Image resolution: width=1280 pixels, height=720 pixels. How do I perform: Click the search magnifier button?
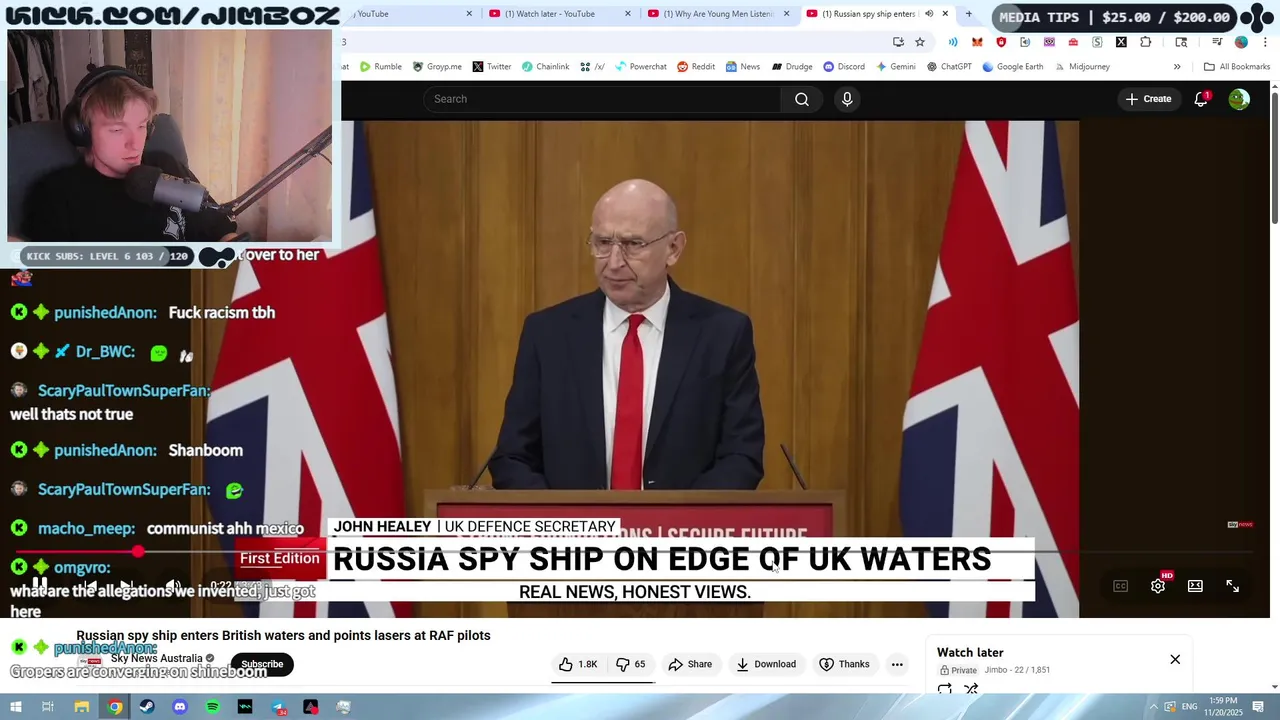point(802,99)
